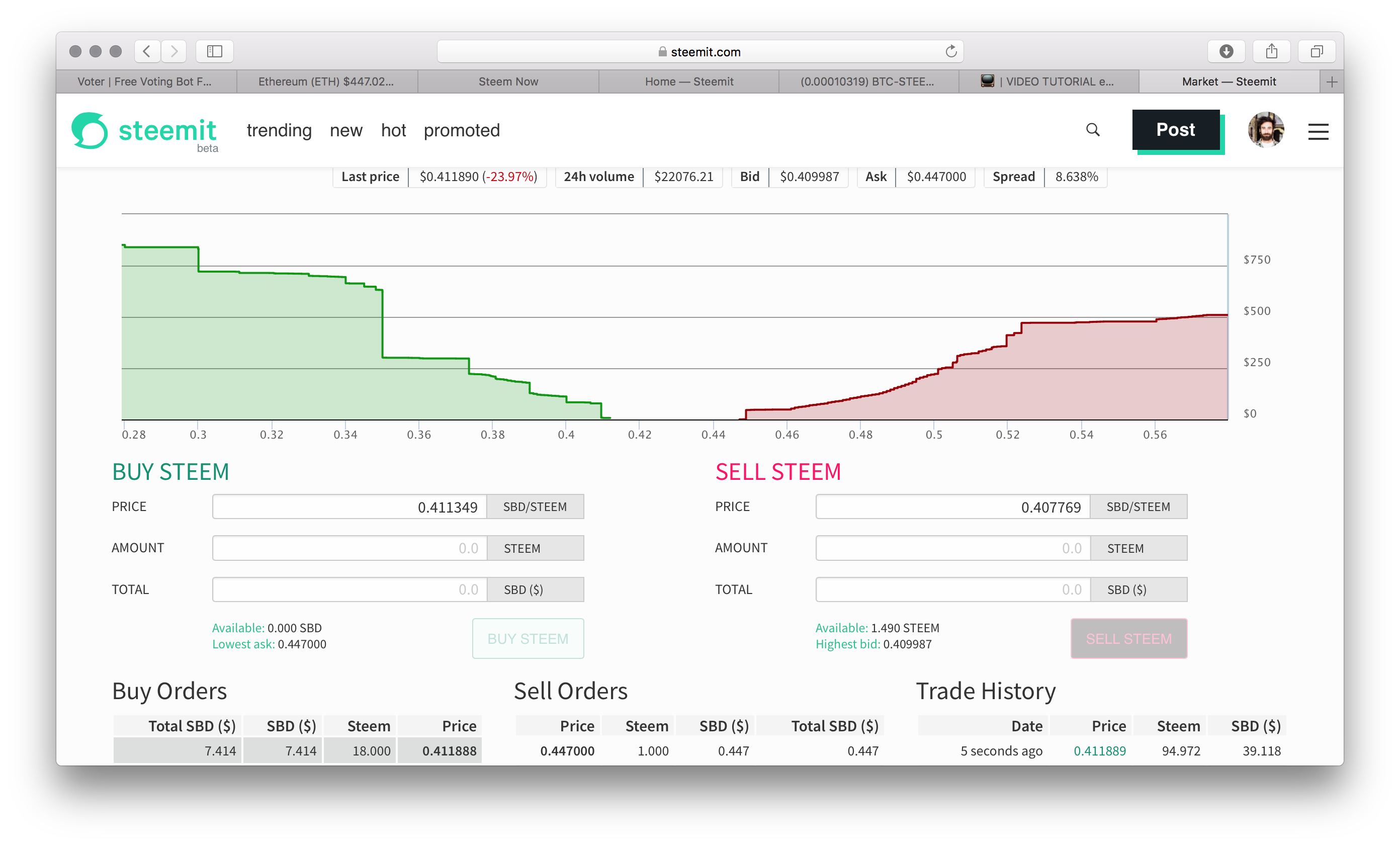
Task: Click the 24h volume value $22076.21
Action: coord(683,177)
